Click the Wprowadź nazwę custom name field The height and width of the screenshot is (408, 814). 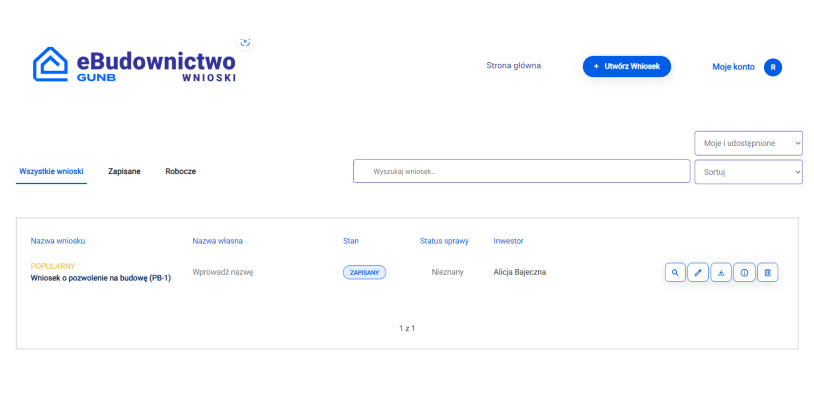[x=223, y=272]
